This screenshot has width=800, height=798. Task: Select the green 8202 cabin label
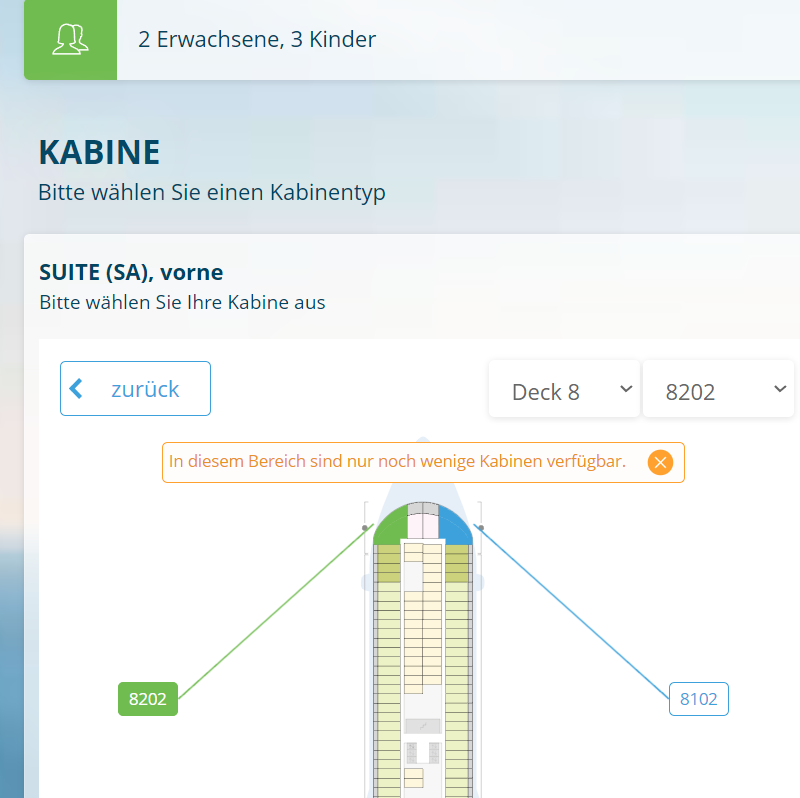148,699
